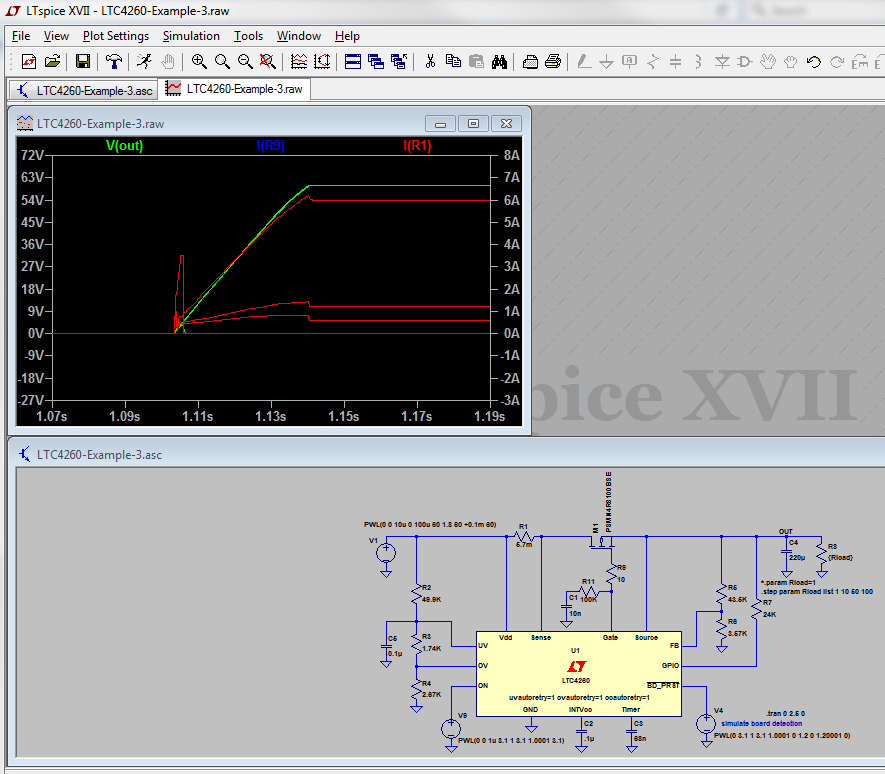Screen dimensions: 885x774
Task: Select the Resistor component tool
Action: tap(652, 61)
